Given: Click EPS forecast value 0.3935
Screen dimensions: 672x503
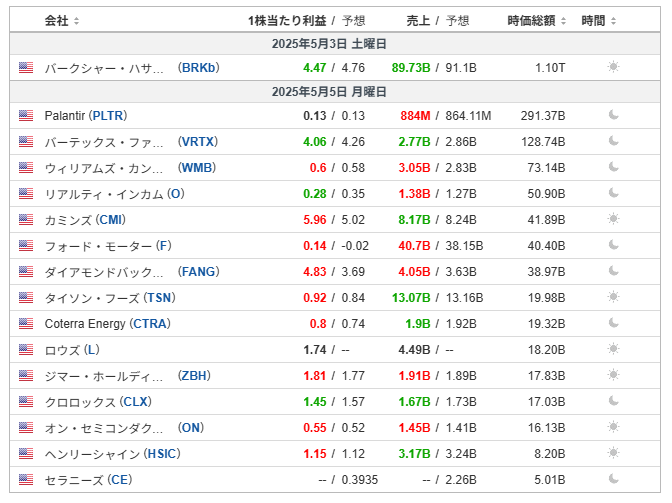Looking at the screenshot, I should (x=360, y=480).
